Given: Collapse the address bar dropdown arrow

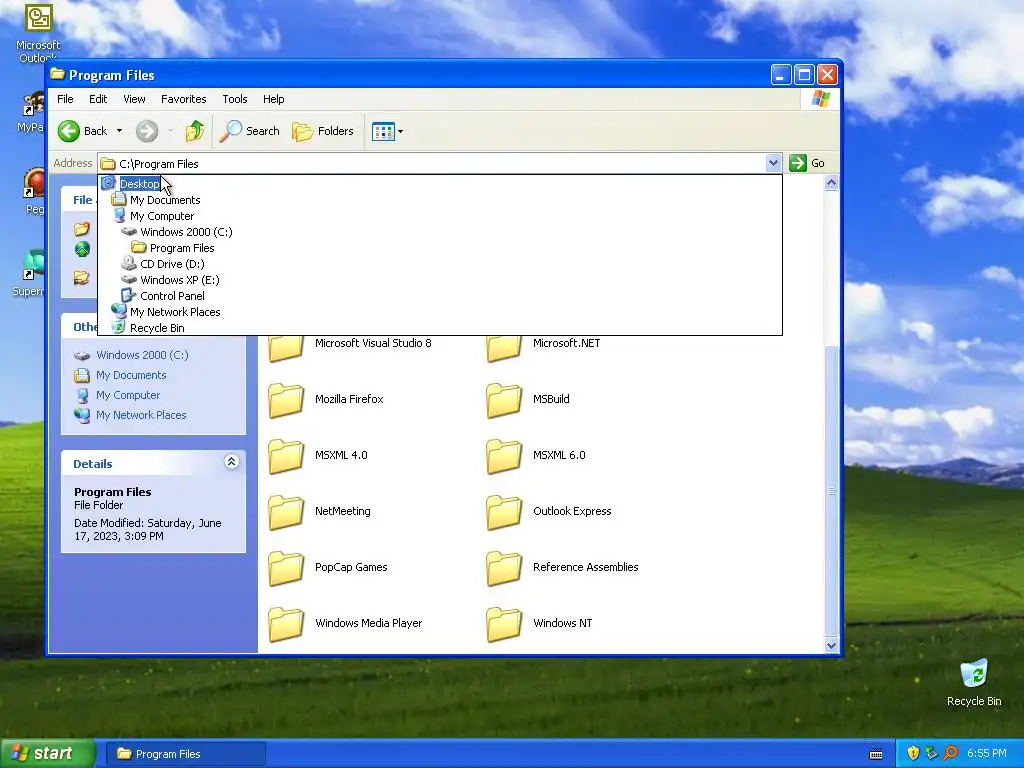Looking at the screenshot, I should pyautogui.click(x=773, y=163).
